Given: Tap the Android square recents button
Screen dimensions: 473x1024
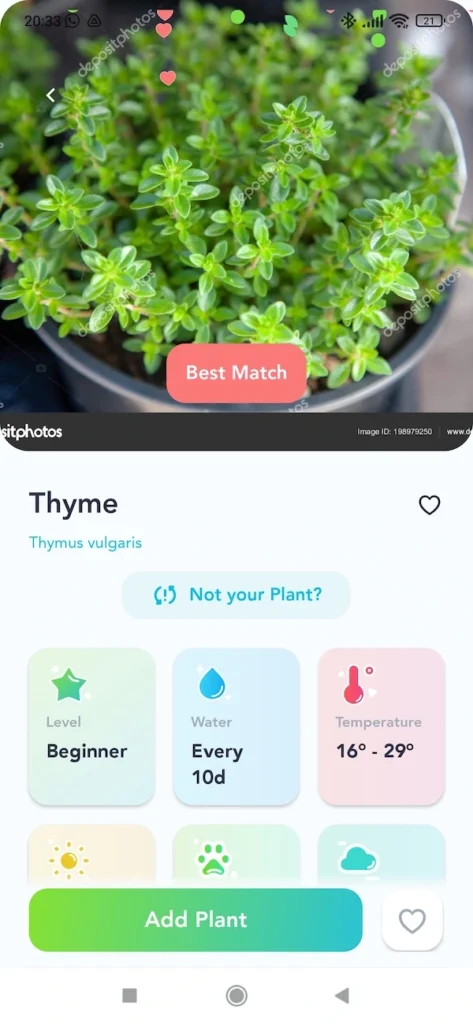Looking at the screenshot, I should tap(129, 995).
